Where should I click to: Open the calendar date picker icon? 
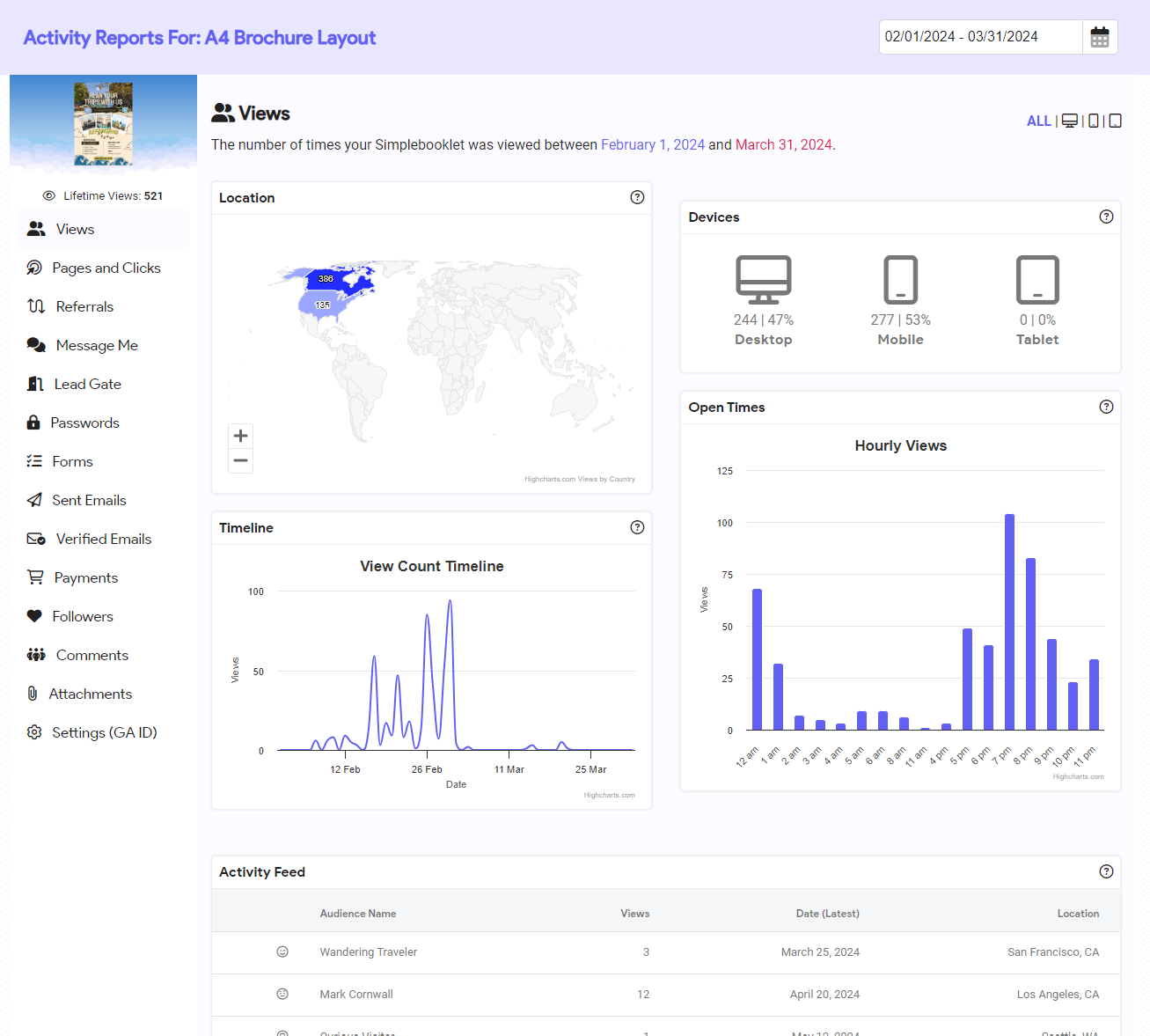coord(1100,37)
